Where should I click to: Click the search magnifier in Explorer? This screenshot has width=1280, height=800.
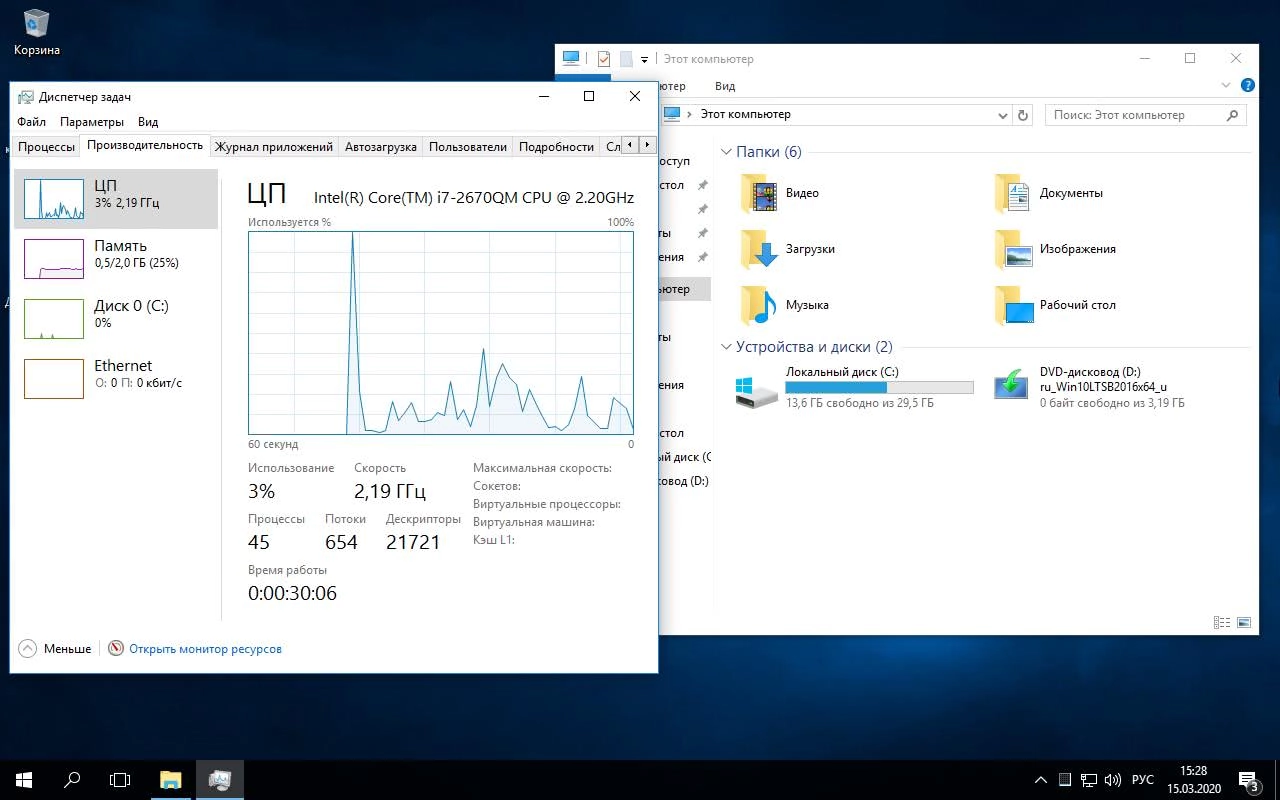click(x=1233, y=115)
